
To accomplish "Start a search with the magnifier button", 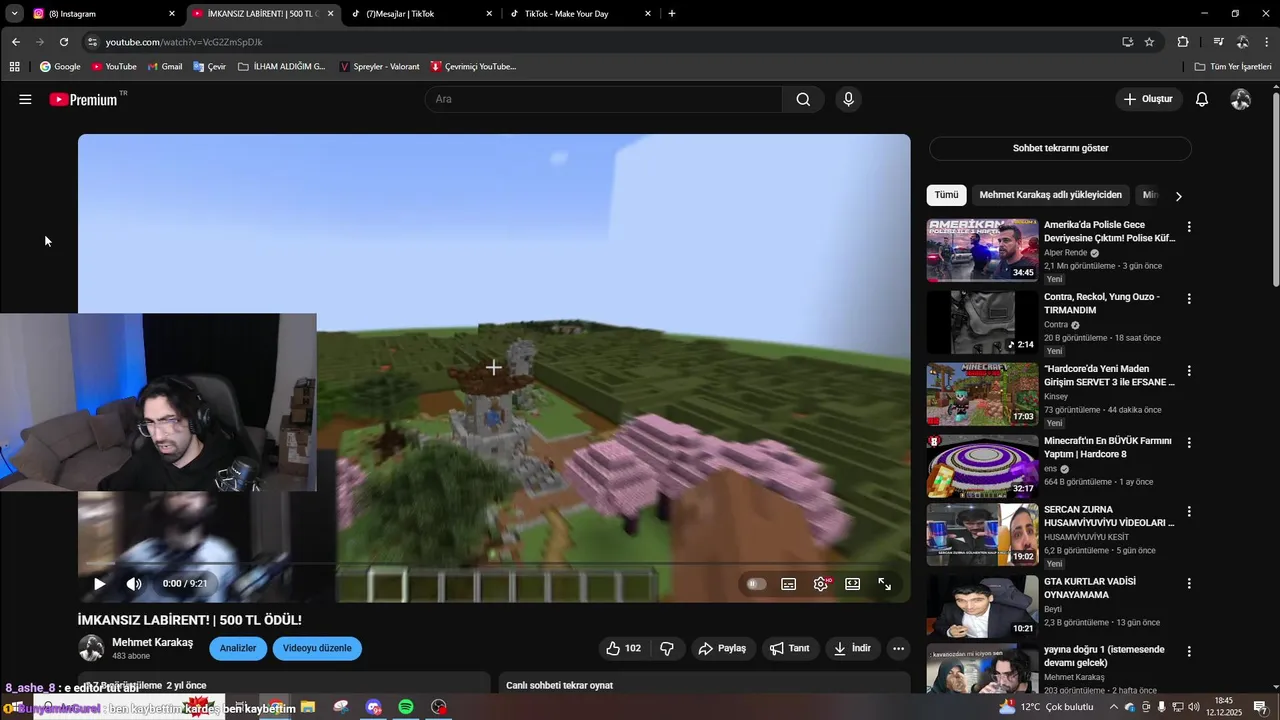I will click(x=803, y=99).
